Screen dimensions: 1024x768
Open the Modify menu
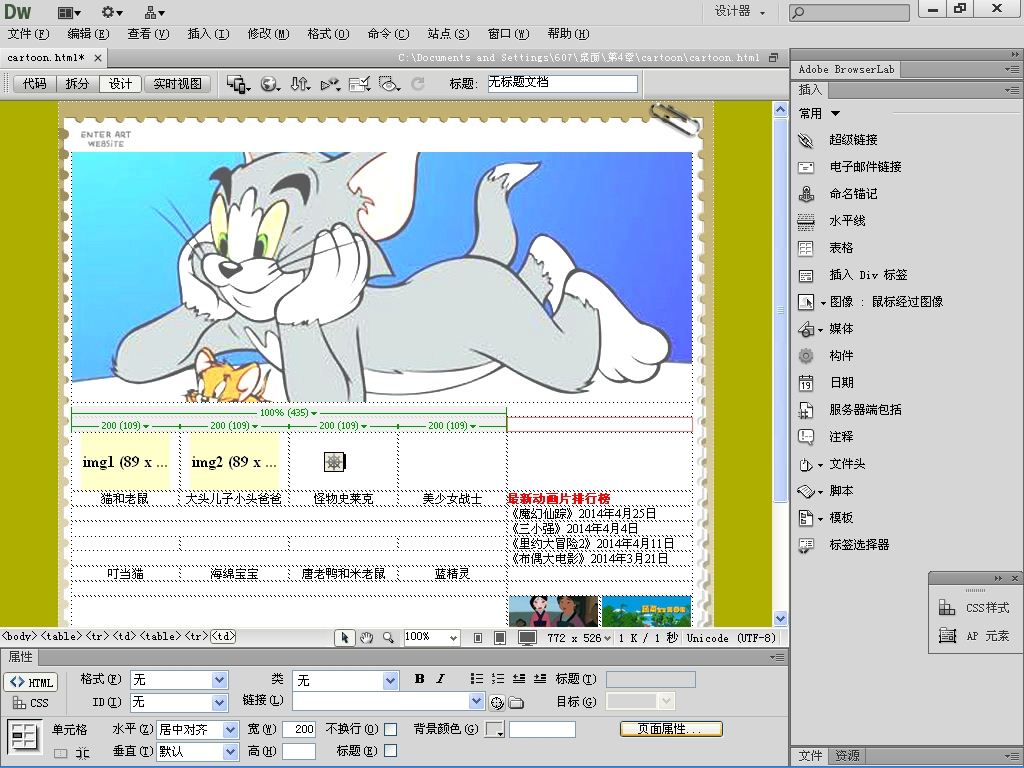(268, 34)
